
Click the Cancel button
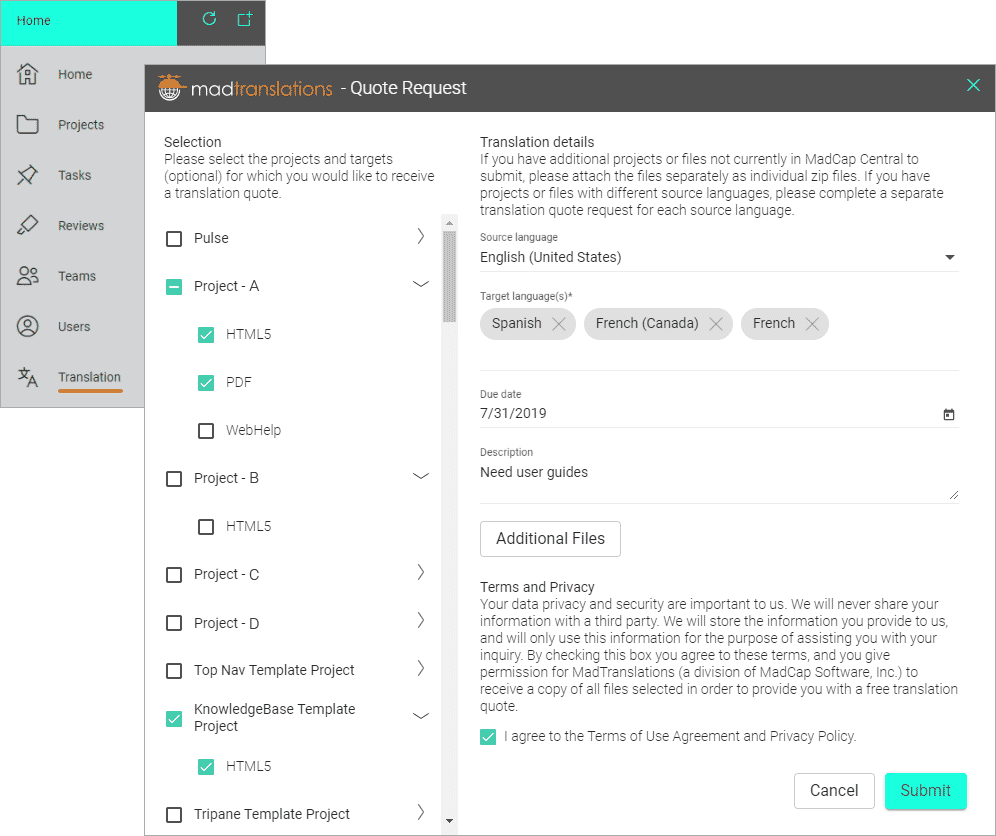tap(834, 790)
